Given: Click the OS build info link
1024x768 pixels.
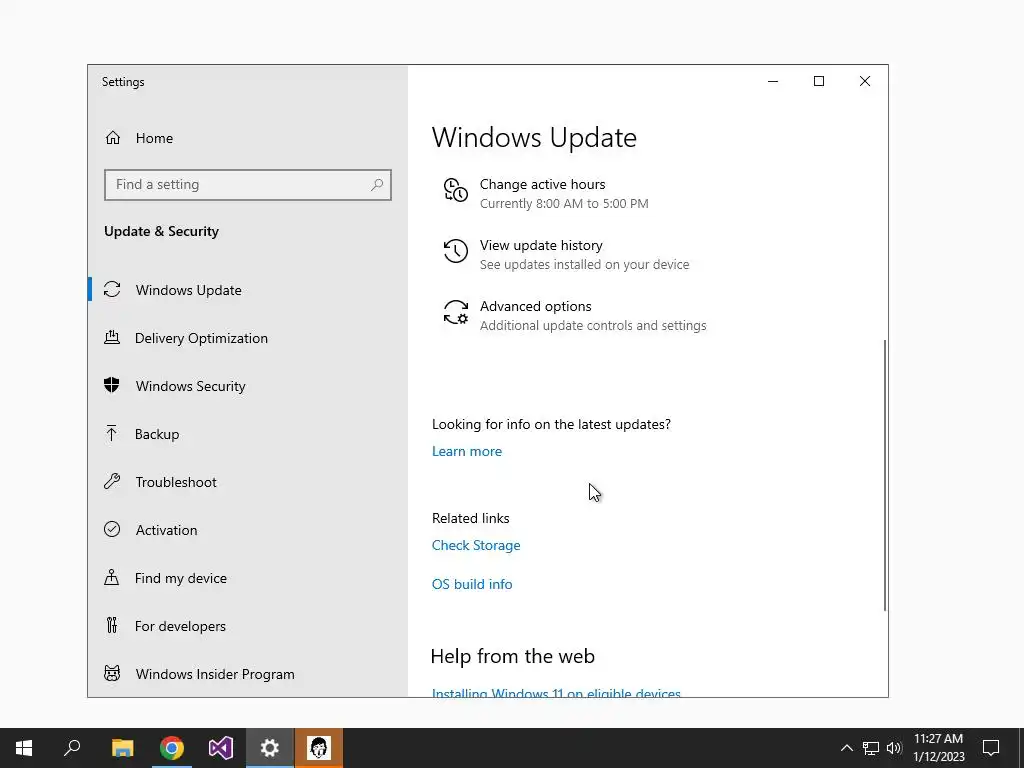Looking at the screenshot, I should pyautogui.click(x=472, y=584).
